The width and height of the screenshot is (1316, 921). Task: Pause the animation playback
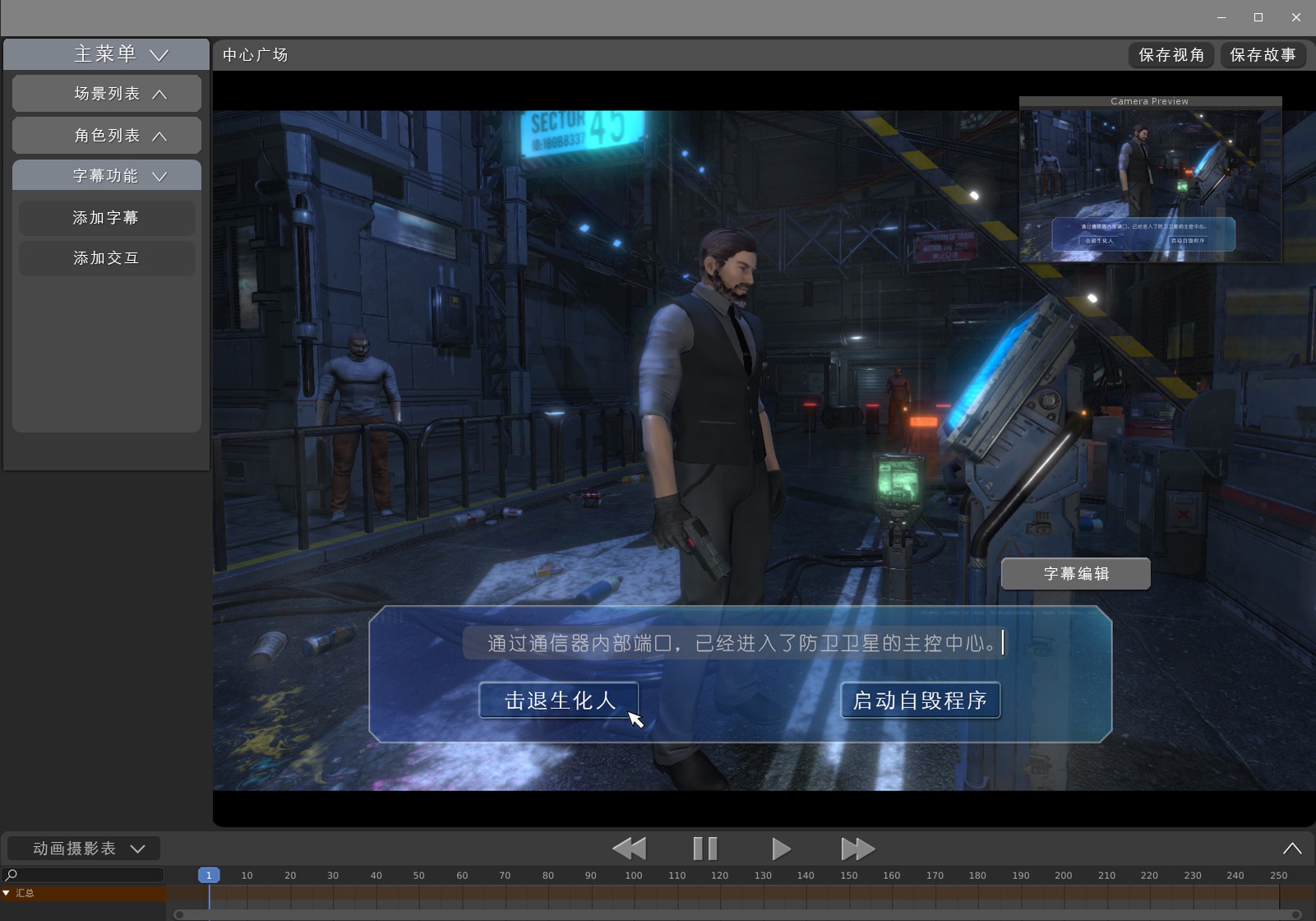click(704, 849)
